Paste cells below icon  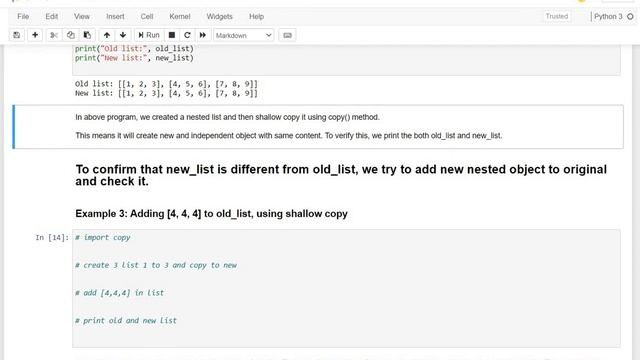click(87, 35)
